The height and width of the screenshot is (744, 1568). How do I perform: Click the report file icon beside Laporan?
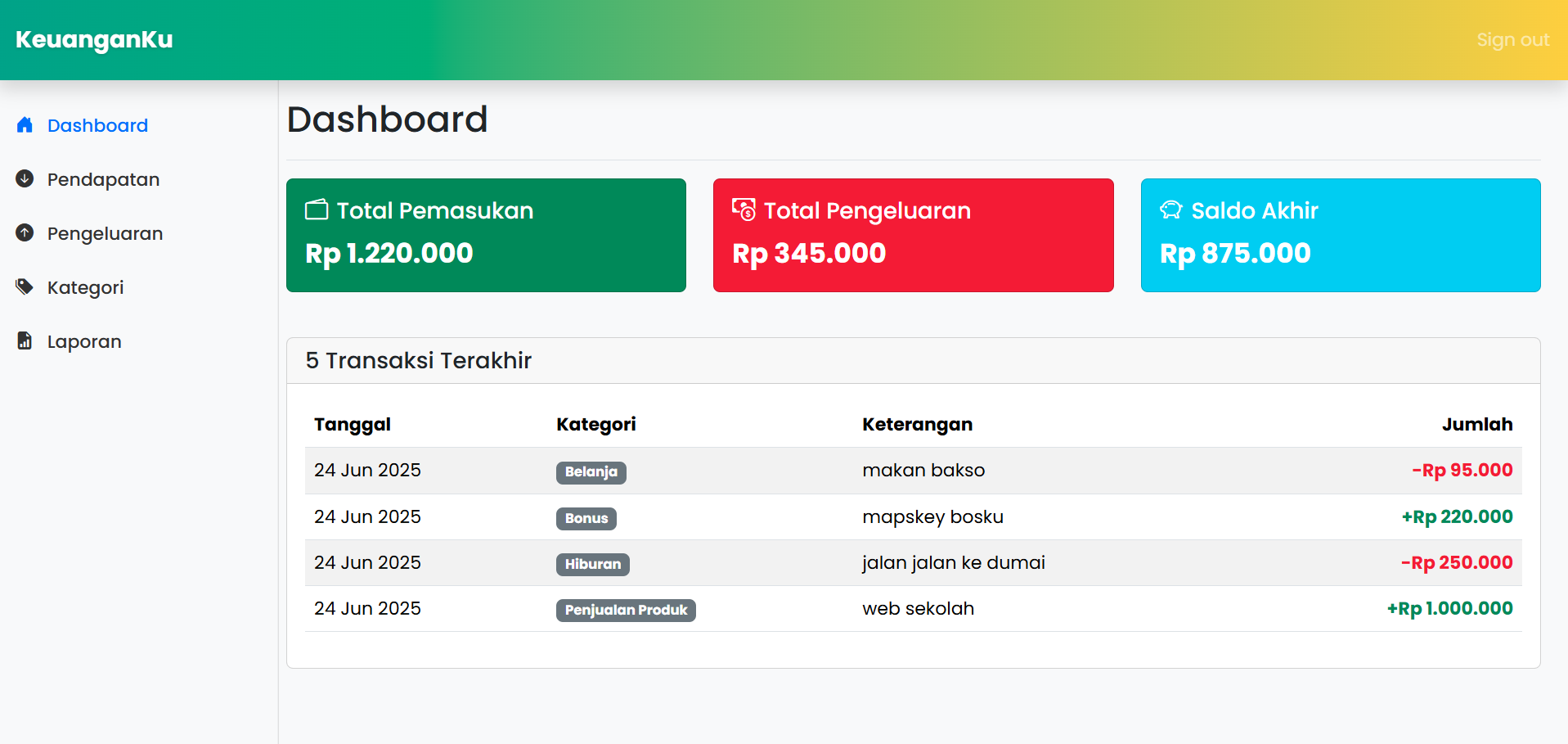click(x=25, y=340)
